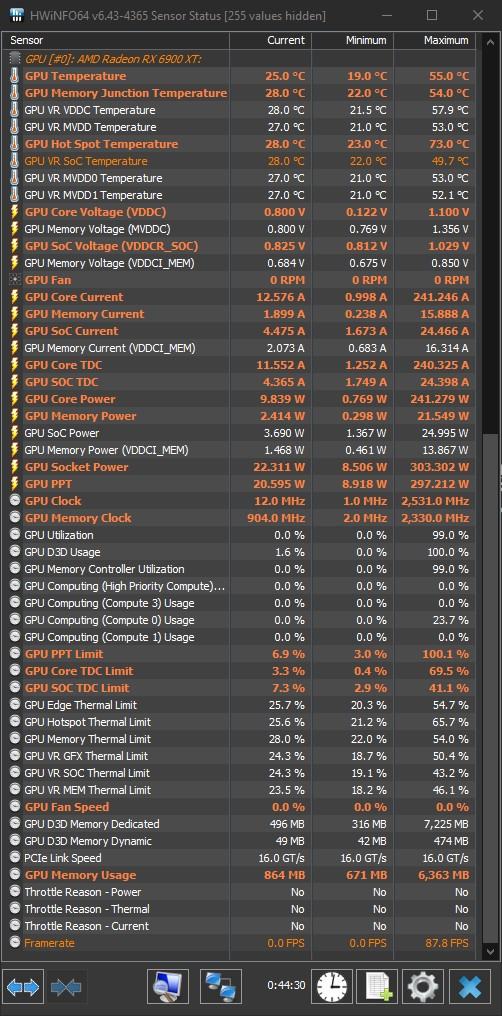Select the GPU Core Current row
The width and height of the screenshot is (502, 1016).
(240, 297)
